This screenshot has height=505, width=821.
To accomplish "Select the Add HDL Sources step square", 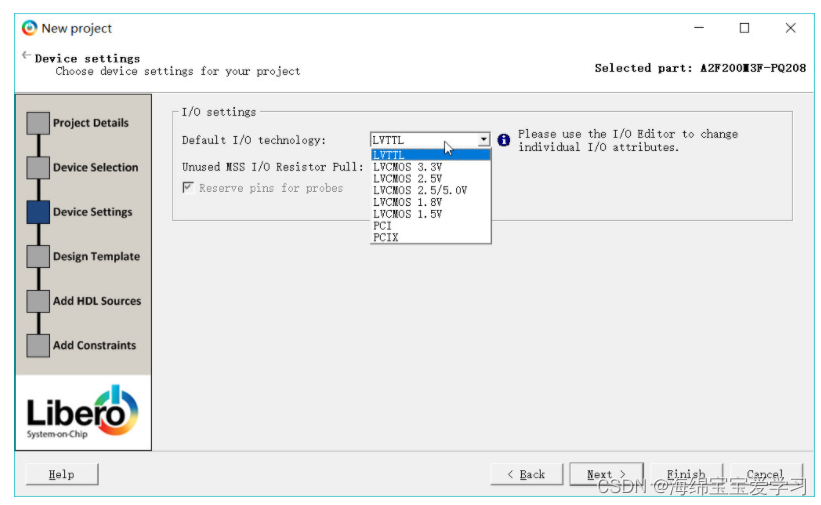I will pyautogui.click(x=38, y=301).
